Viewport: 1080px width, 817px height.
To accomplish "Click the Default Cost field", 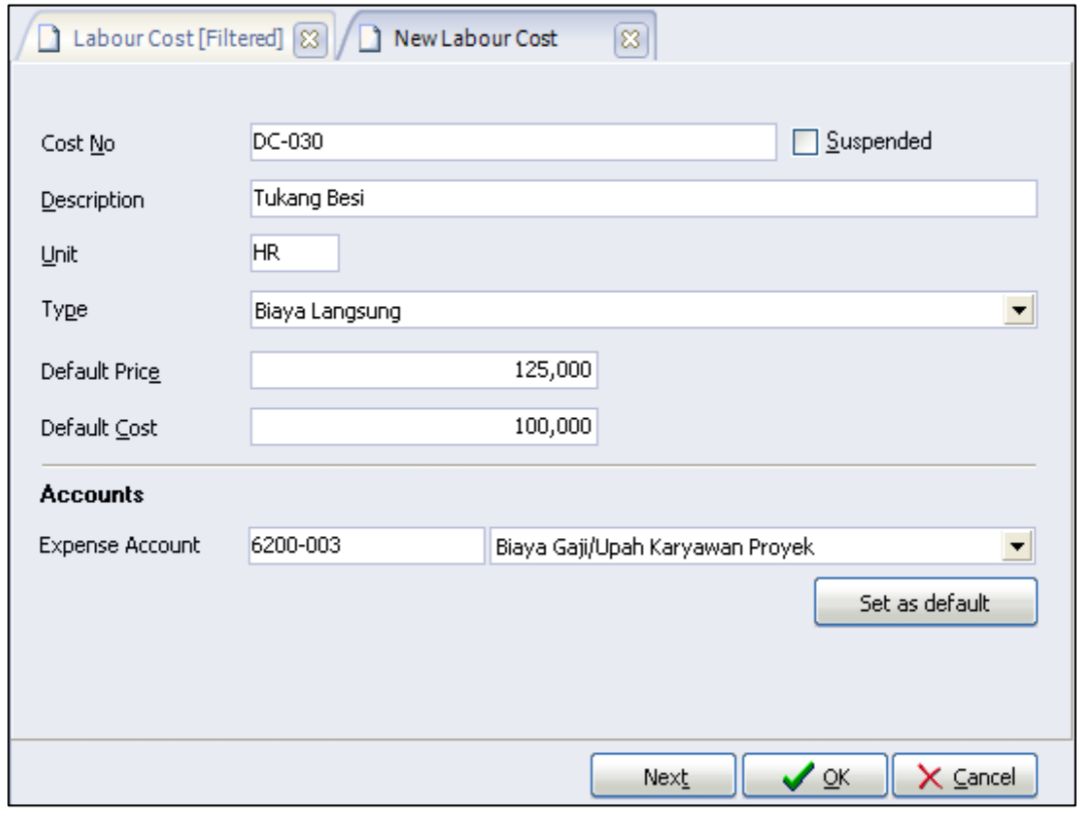I will coord(424,428).
